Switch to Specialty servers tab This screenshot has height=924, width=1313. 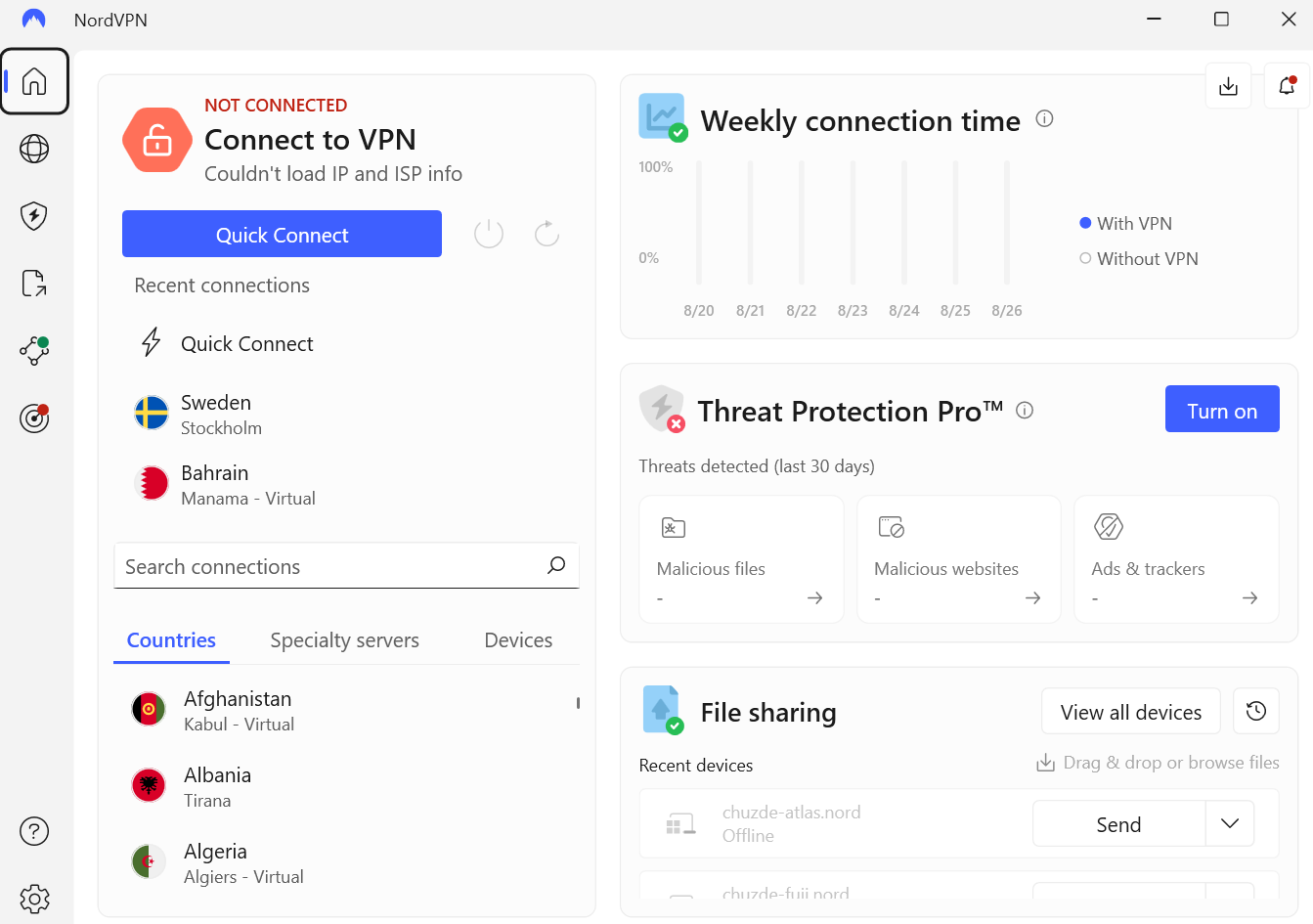click(344, 640)
